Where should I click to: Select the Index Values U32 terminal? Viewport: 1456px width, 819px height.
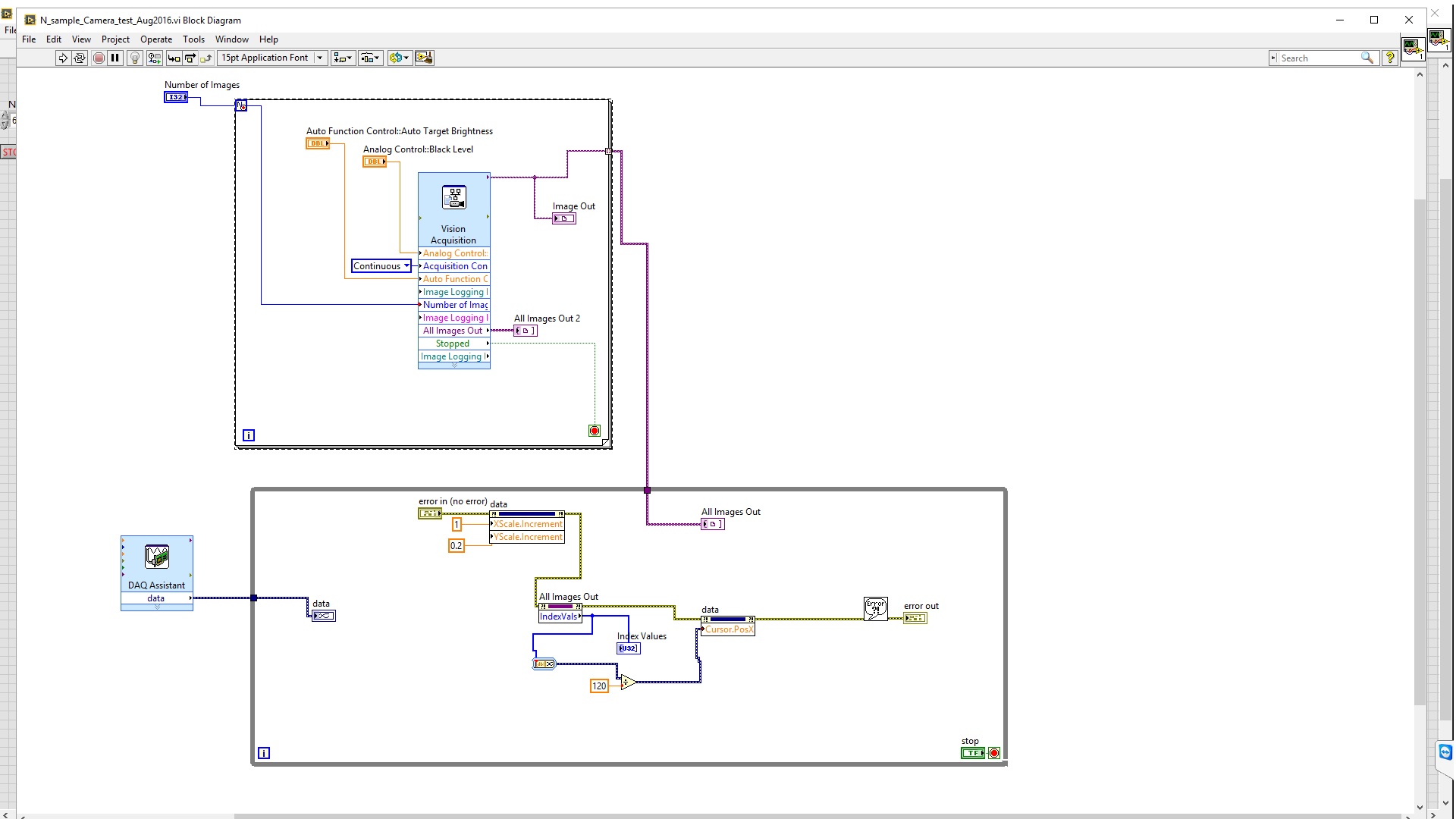(629, 648)
